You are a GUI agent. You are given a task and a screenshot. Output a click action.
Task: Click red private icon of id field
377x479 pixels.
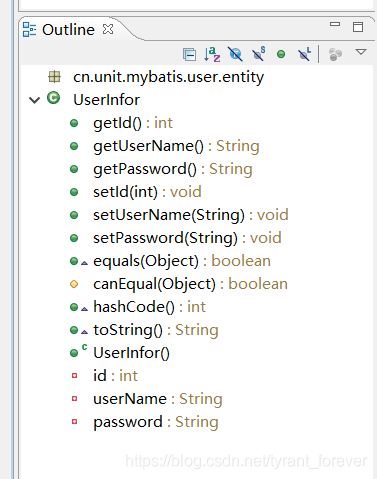(x=74, y=376)
